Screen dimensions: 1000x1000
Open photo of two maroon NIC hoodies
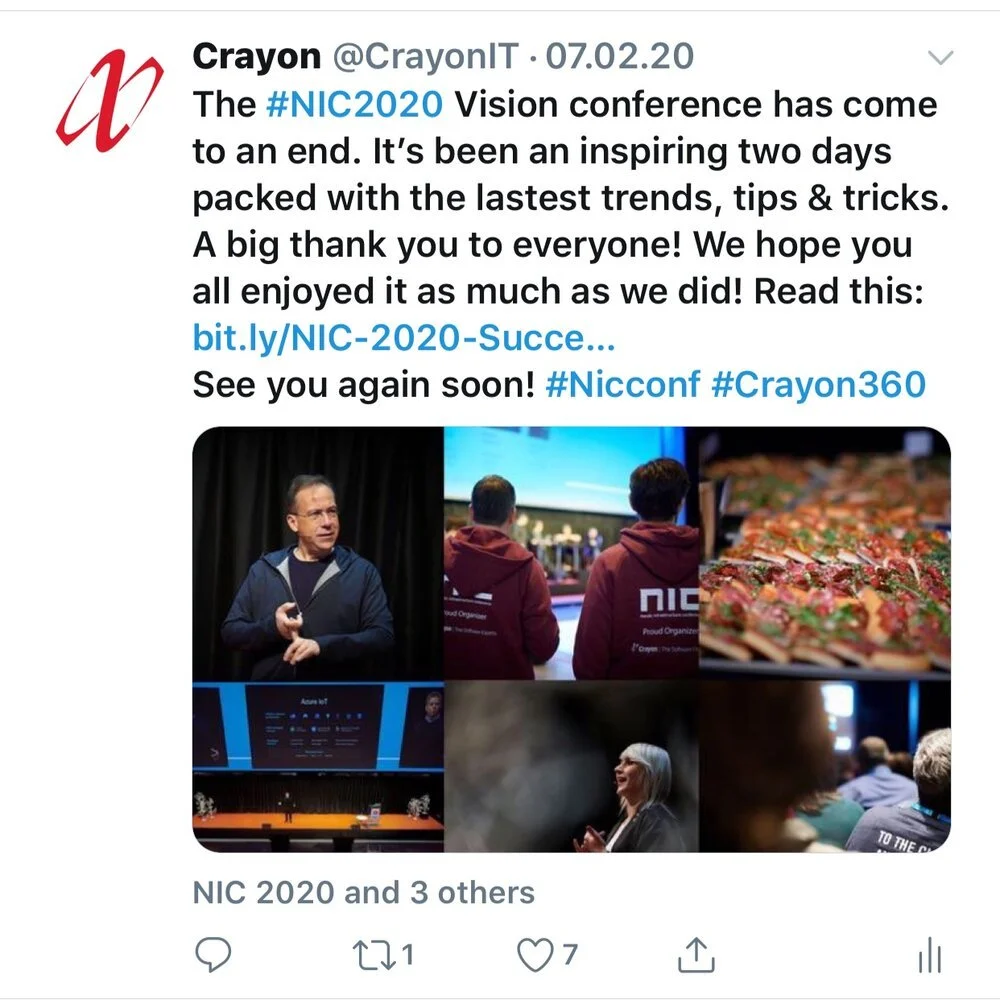click(571, 553)
